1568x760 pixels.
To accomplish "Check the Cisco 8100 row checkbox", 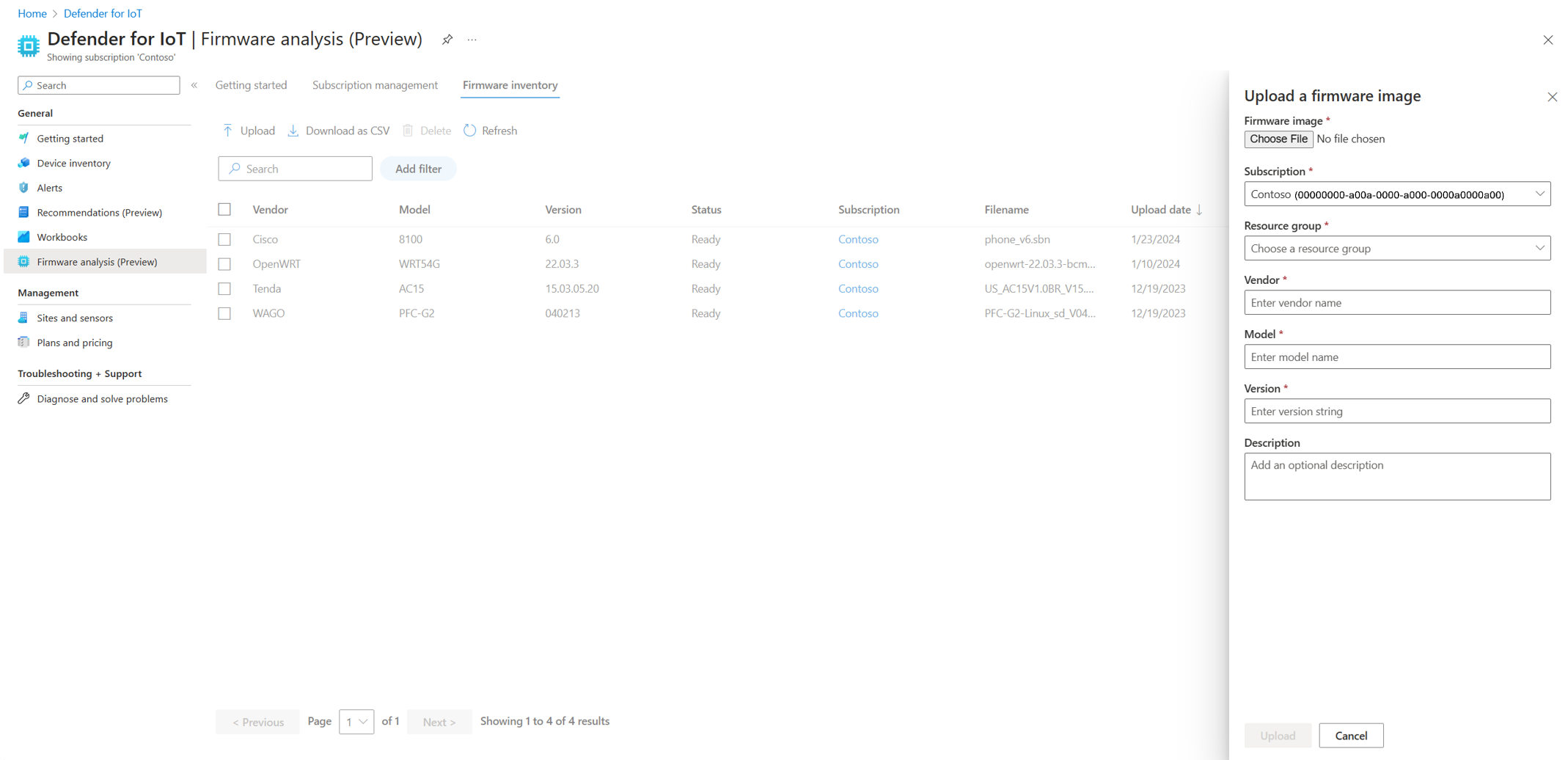I will (224, 239).
